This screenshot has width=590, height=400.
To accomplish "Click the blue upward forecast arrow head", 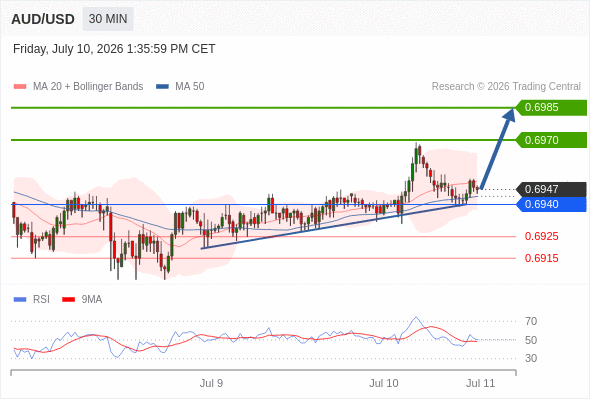I will [510, 114].
